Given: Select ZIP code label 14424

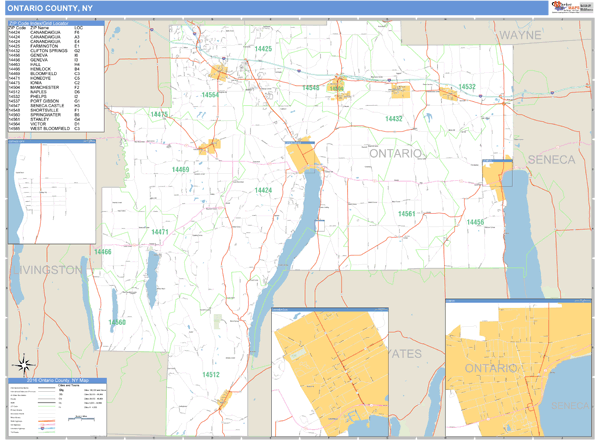Looking at the screenshot, I should (x=263, y=190).
